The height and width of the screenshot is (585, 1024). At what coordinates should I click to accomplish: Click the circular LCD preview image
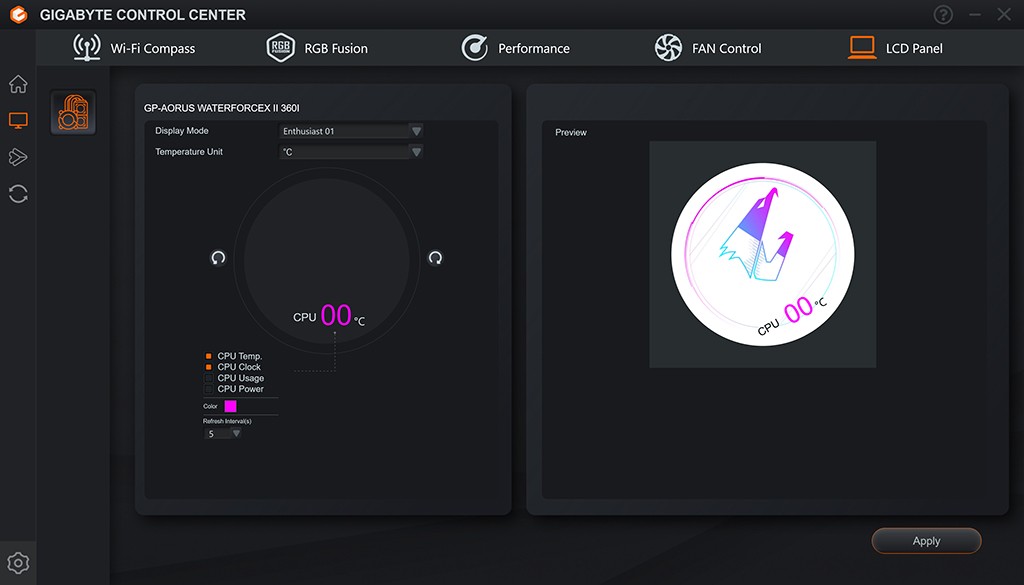[x=763, y=254]
